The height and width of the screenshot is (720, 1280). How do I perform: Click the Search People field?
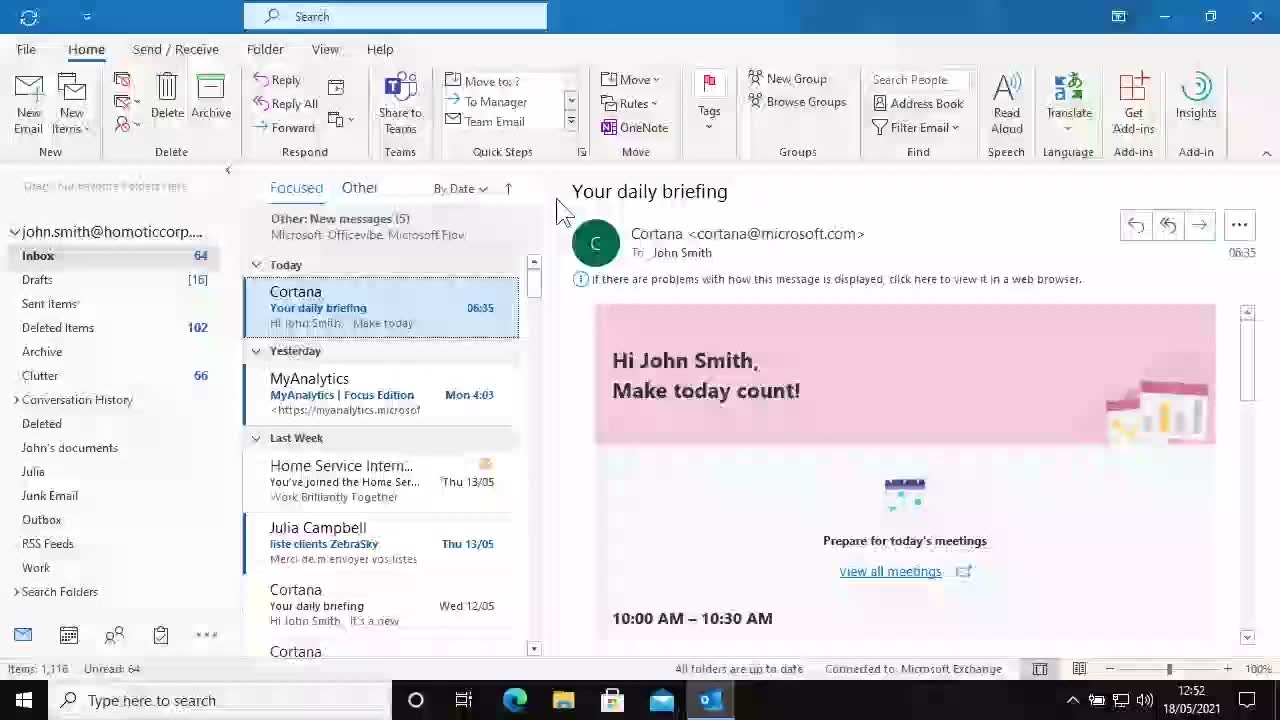pos(920,80)
